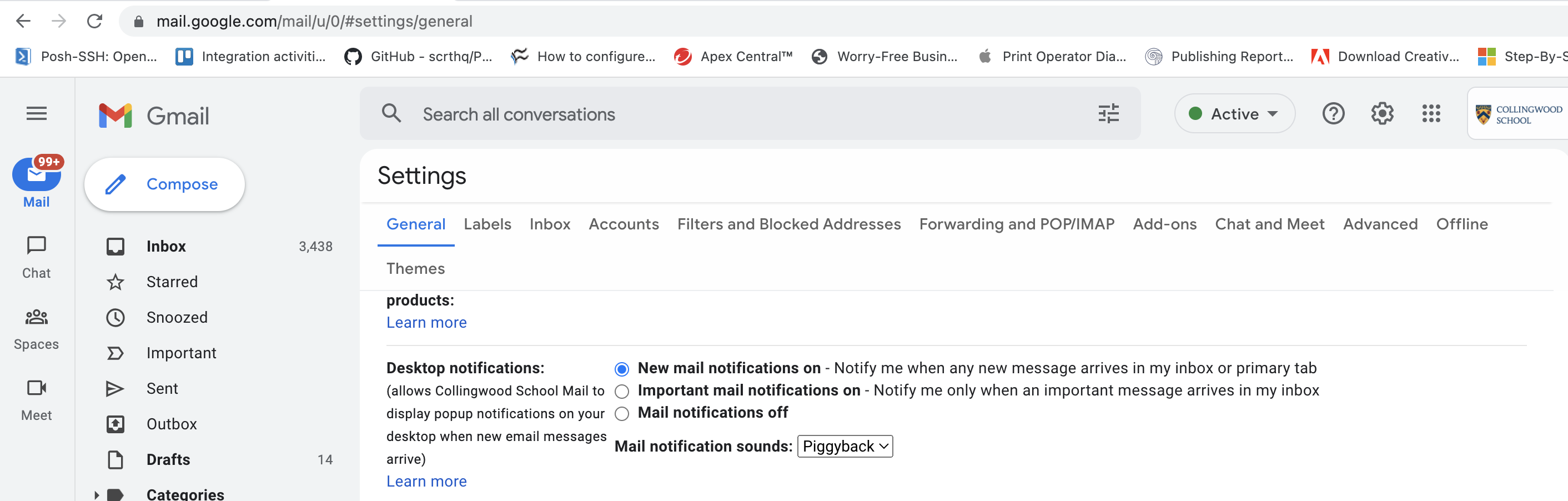Screen dimensions: 1568x501
Task: Click the browser back arrow
Action: [x=23, y=21]
